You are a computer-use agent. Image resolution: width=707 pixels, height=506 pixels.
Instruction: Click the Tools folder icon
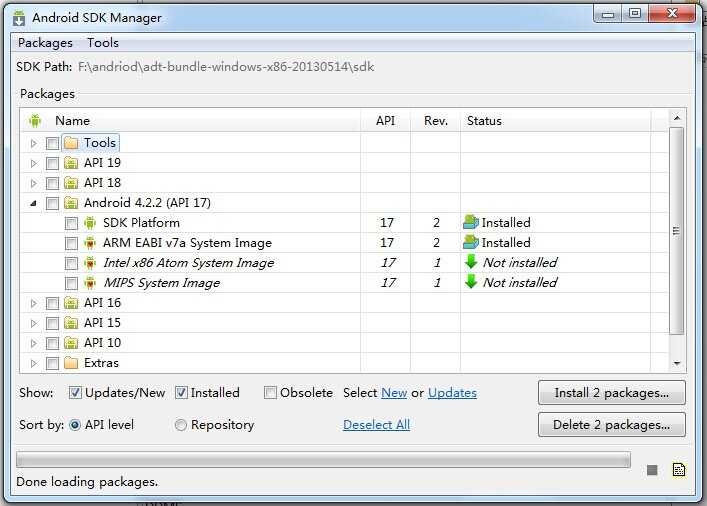[71, 143]
